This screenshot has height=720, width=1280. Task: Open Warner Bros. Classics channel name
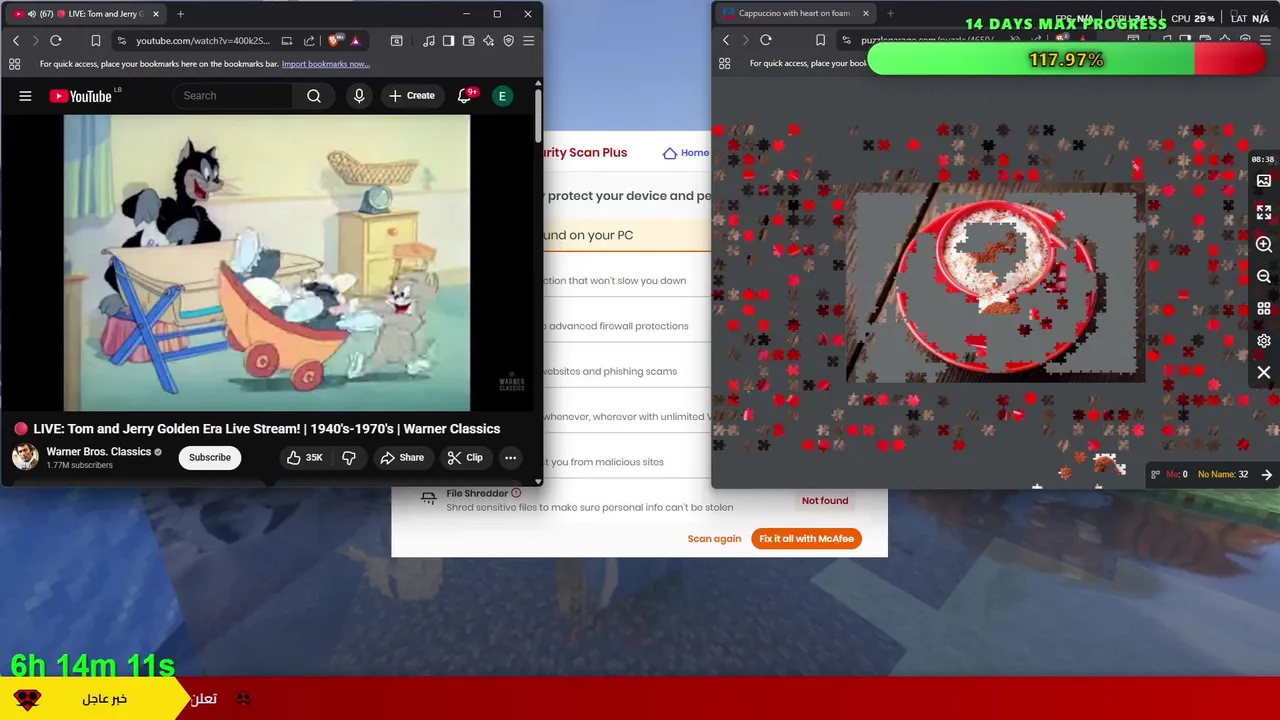[x=99, y=452]
